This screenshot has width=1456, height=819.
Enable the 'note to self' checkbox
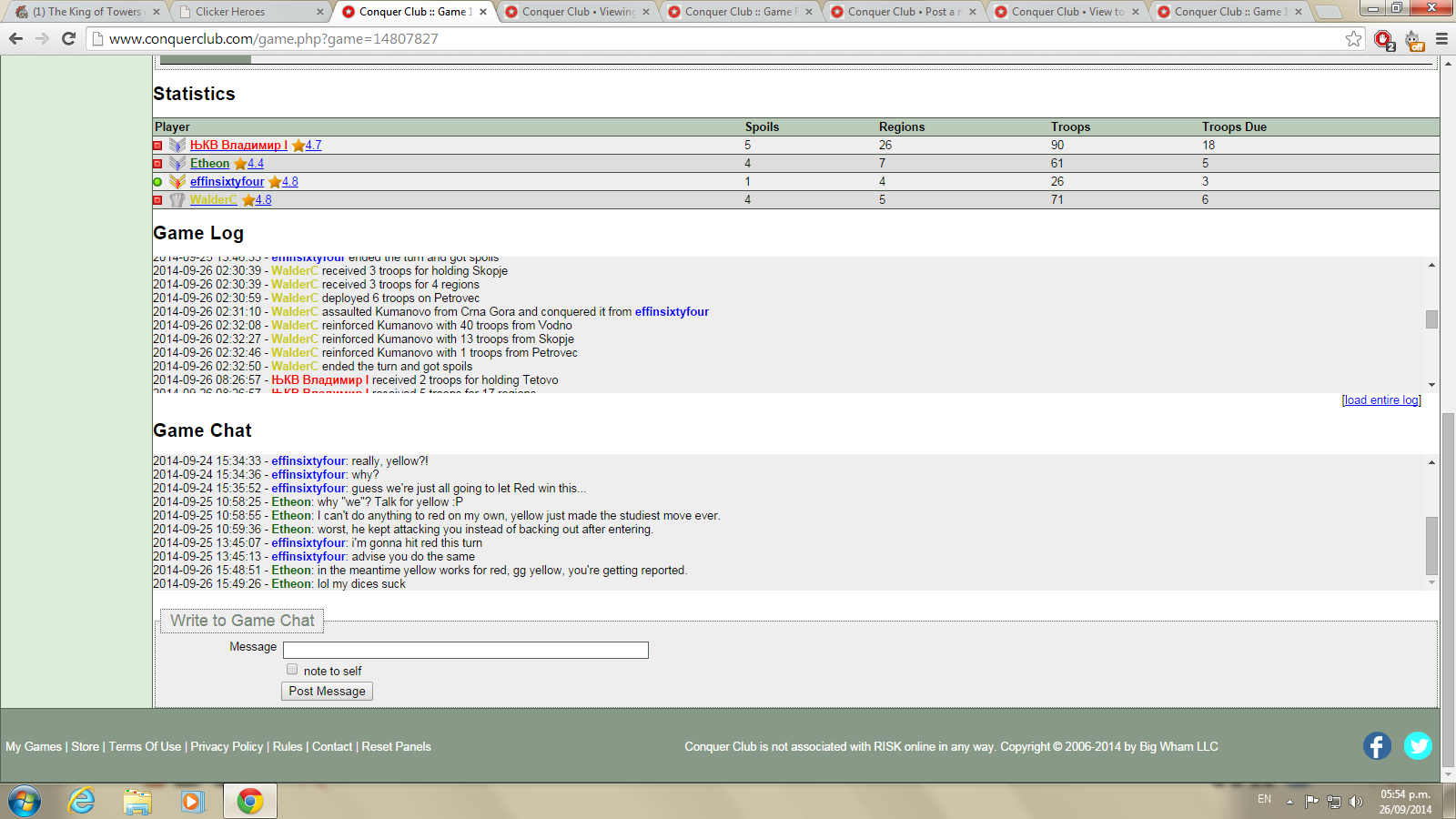click(292, 670)
